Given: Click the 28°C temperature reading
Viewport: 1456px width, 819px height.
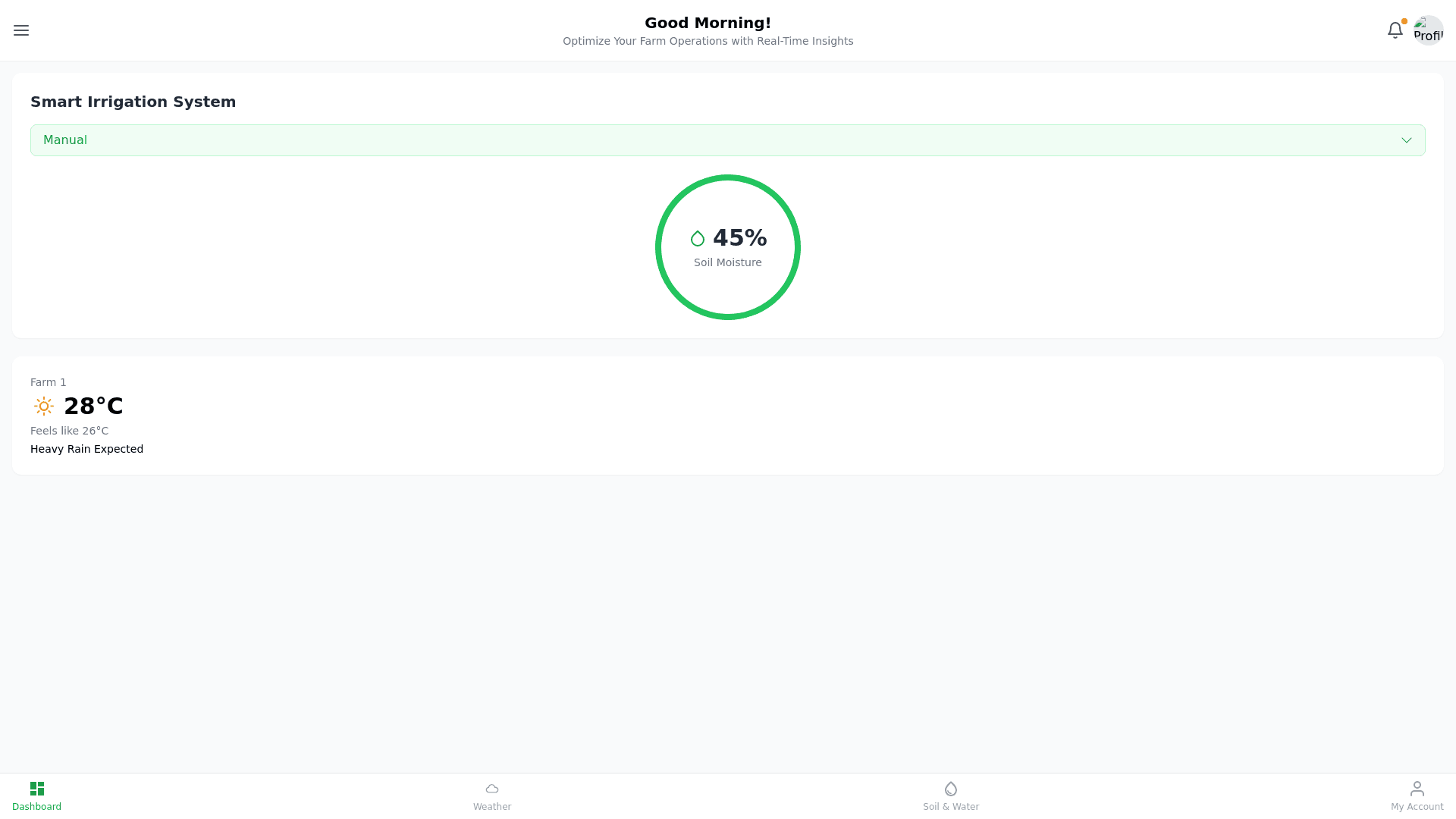Looking at the screenshot, I should 93,406.
